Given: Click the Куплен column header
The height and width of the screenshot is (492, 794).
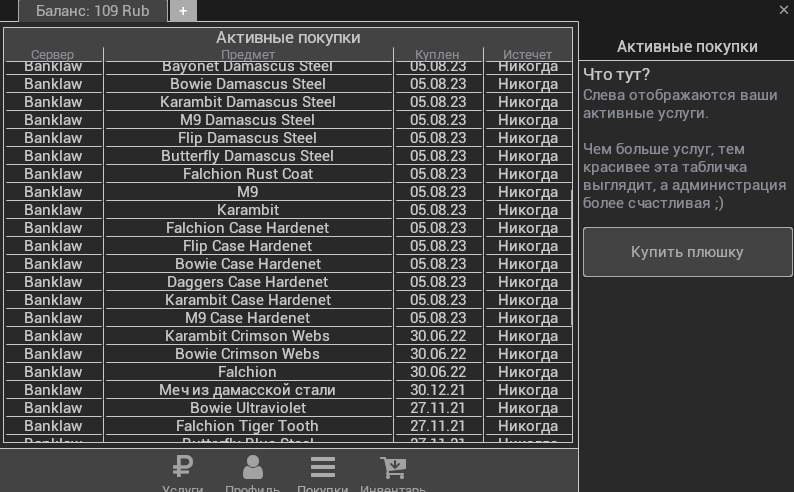Looking at the screenshot, I should coord(438,54).
